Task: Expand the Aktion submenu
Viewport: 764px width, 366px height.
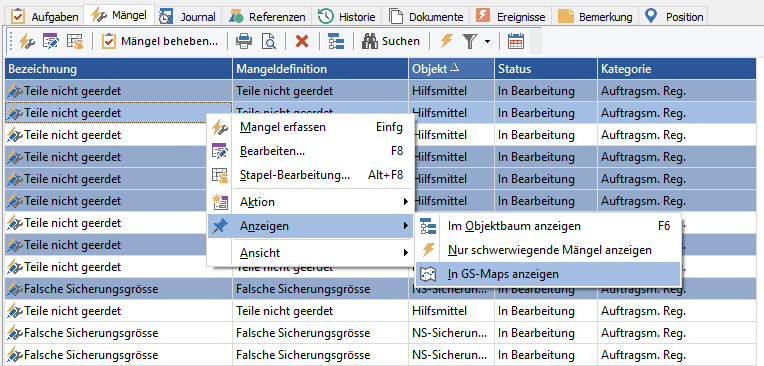Action: [x=310, y=202]
